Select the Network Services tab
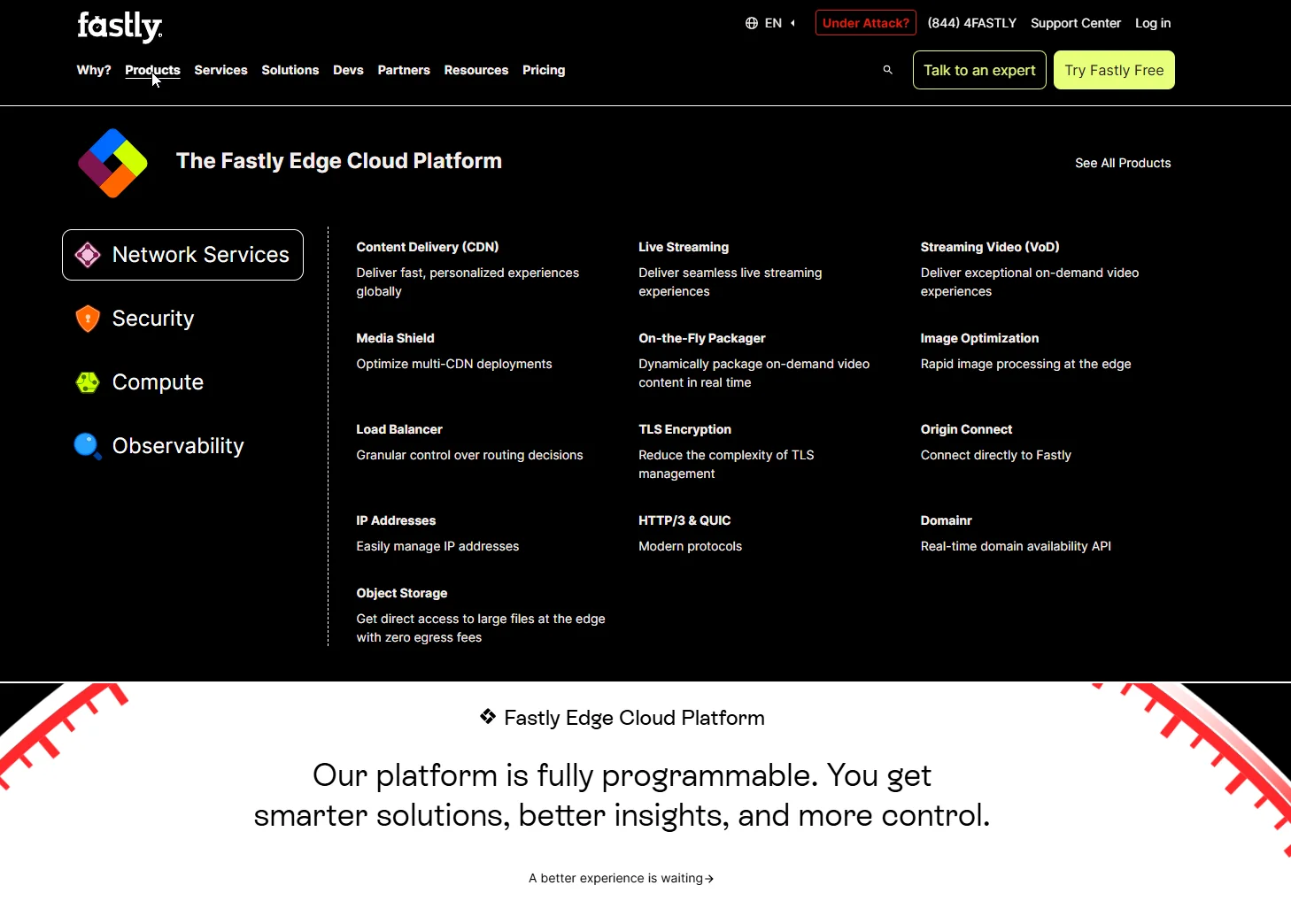Image resolution: width=1291 pixels, height=924 pixels. click(x=182, y=255)
